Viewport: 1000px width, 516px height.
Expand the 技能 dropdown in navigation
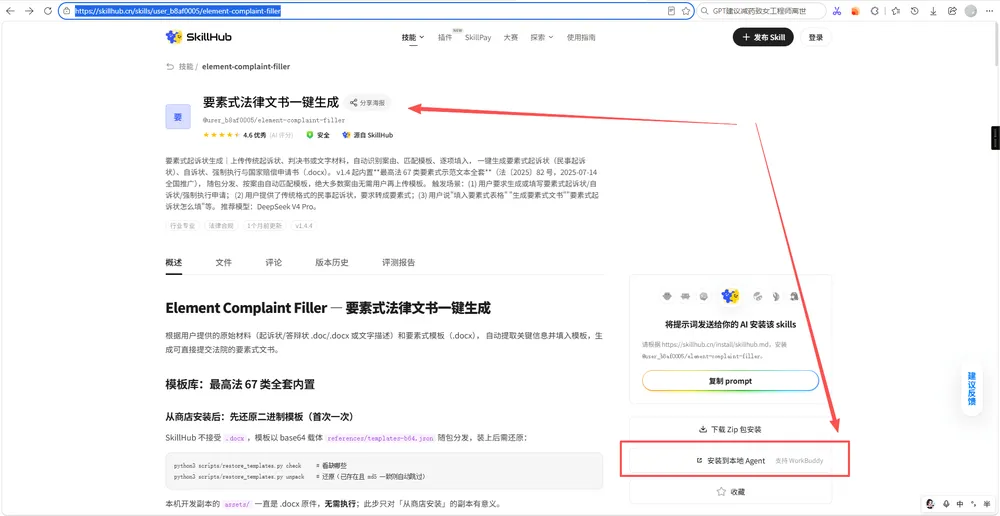(413, 38)
